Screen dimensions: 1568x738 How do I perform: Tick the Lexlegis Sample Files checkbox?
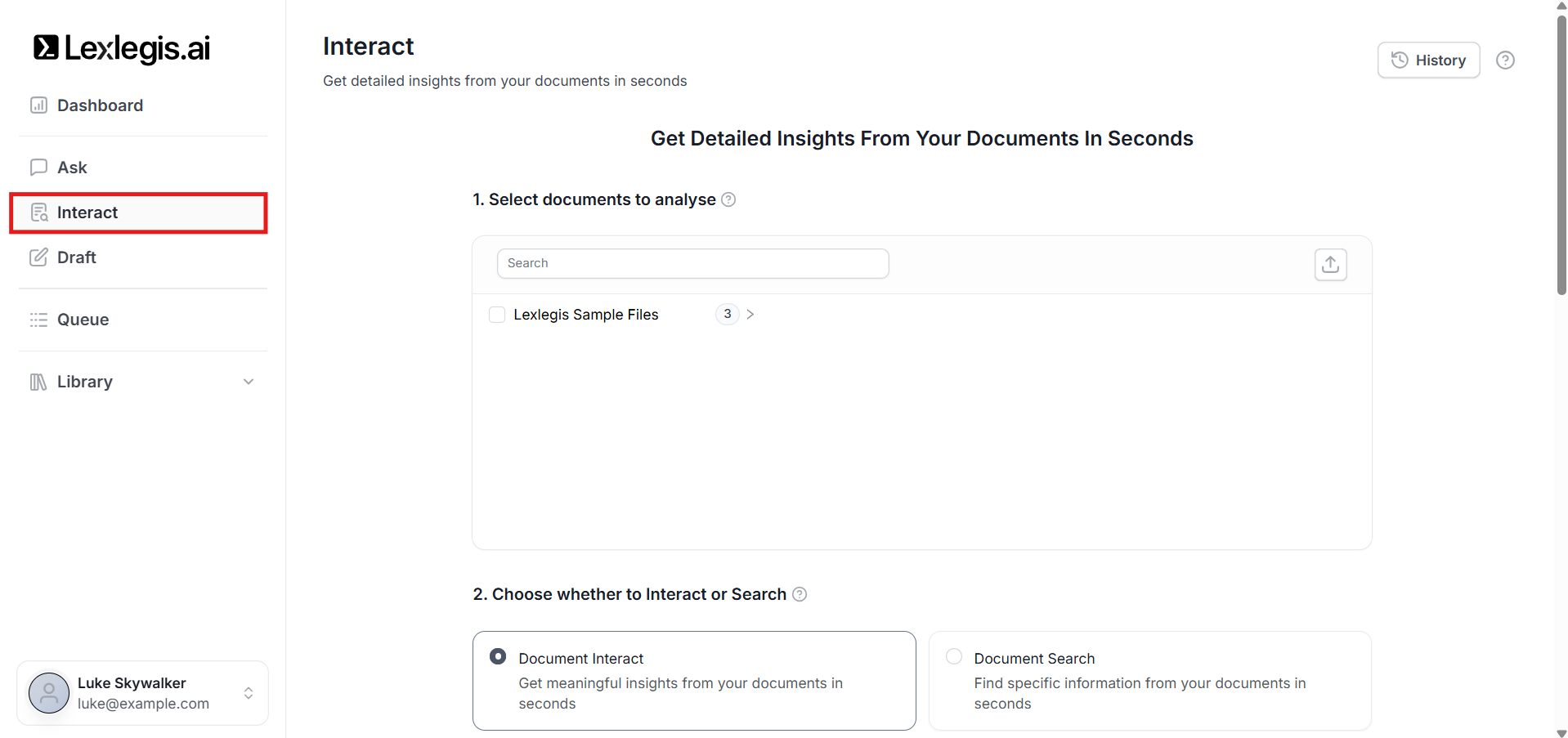point(496,315)
